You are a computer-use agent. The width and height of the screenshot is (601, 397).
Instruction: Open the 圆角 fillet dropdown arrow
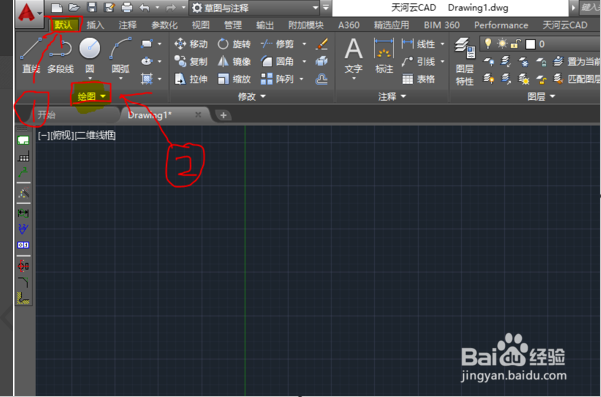point(304,61)
